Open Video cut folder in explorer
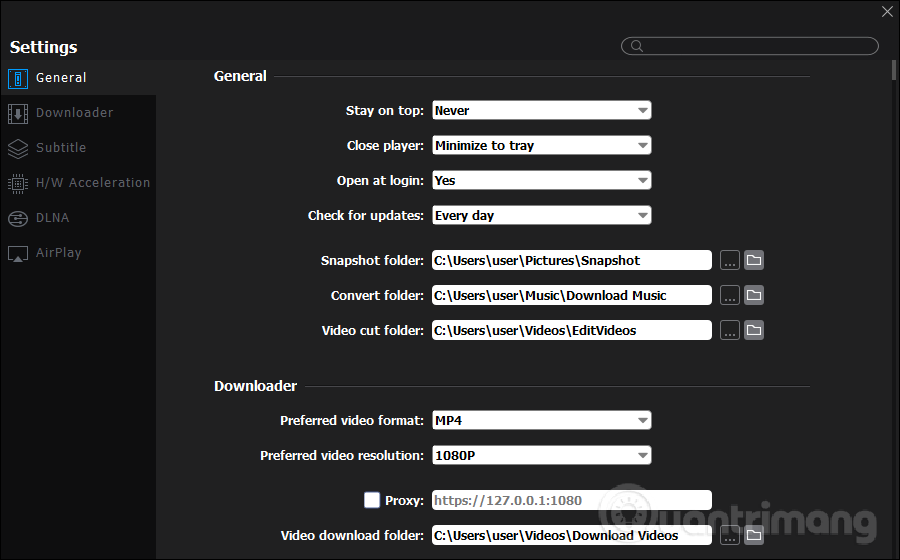The width and height of the screenshot is (900, 560). [x=754, y=330]
